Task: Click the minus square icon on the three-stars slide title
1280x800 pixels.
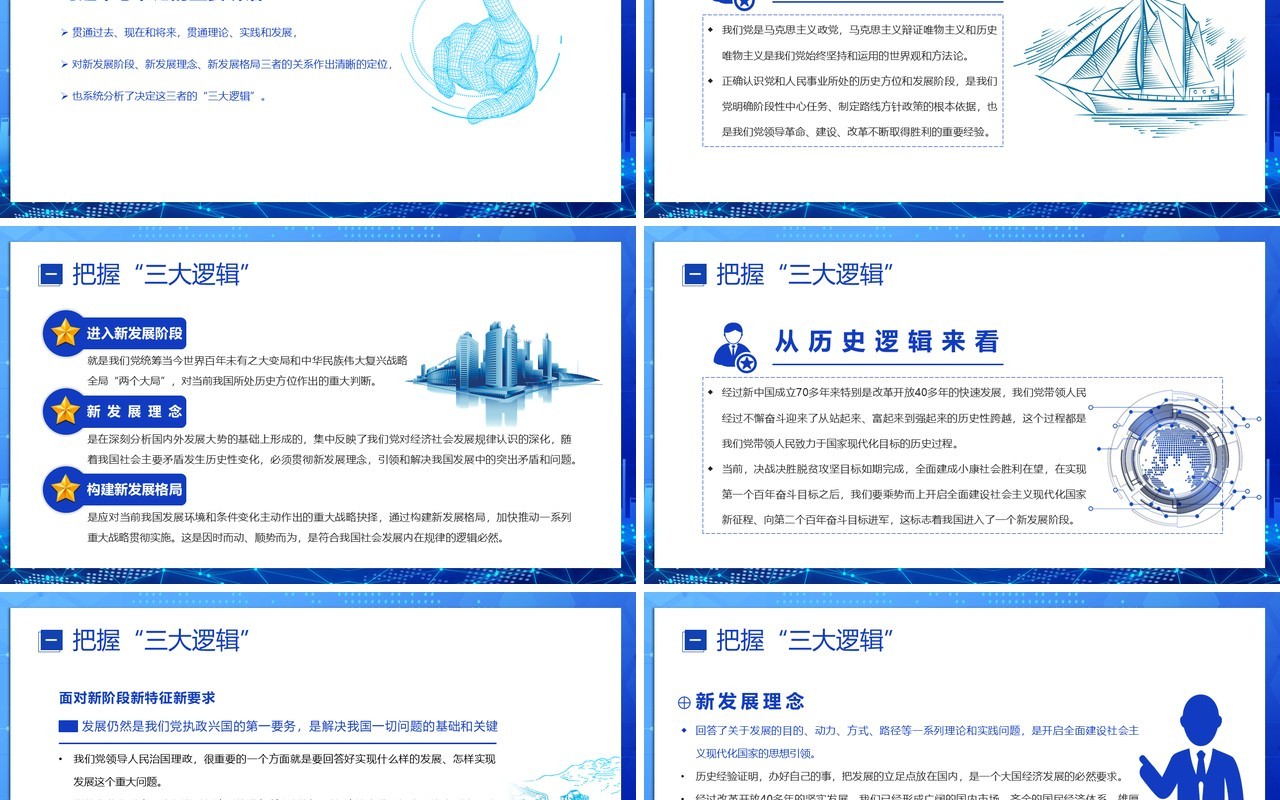Action: pyautogui.click(x=50, y=274)
